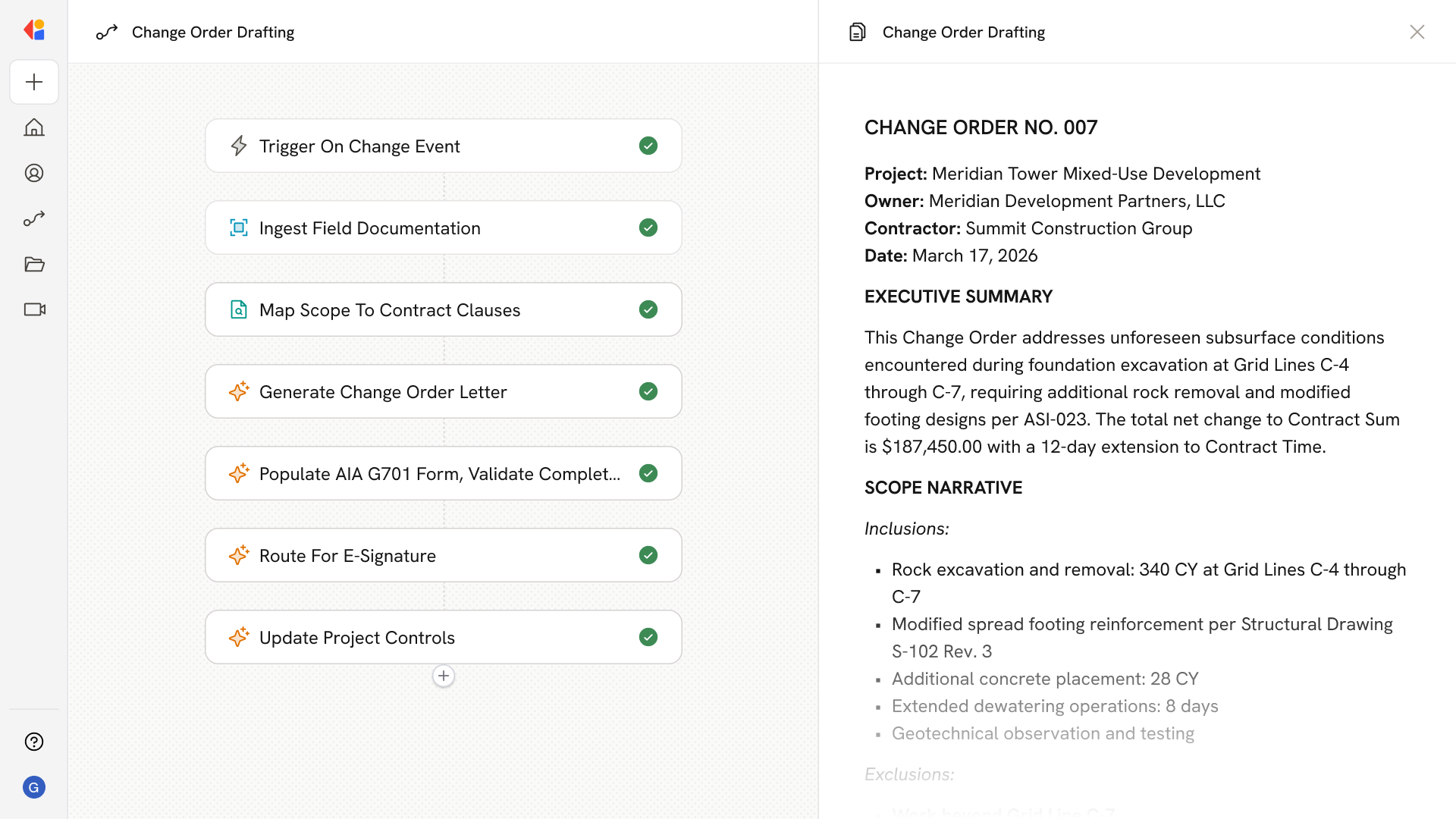This screenshot has width=1456, height=819.
Task: Click the document icon in panel header
Action: (857, 32)
